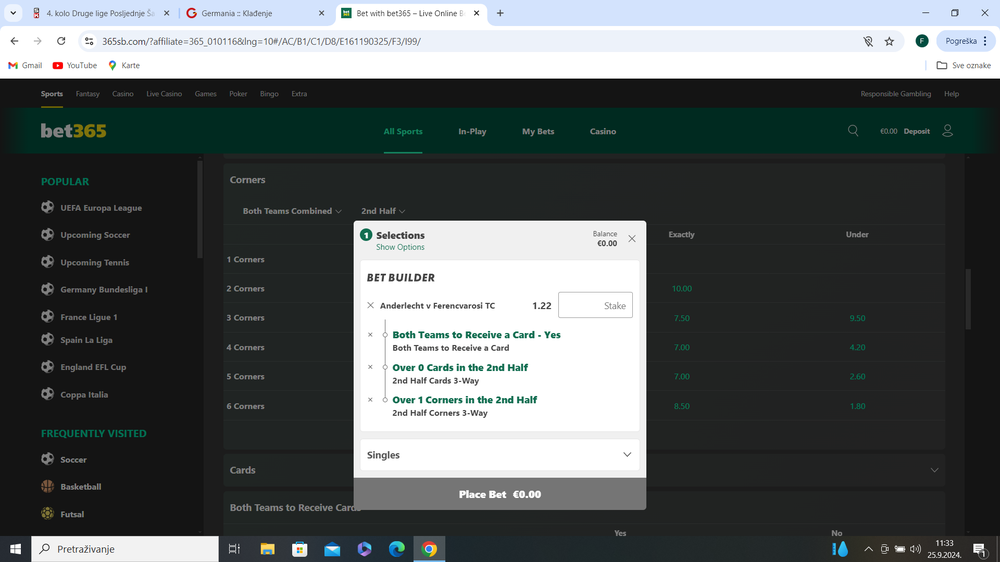The height and width of the screenshot is (562, 1000).
Task: Open Chrome profile avatar F
Action: tap(922, 41)
